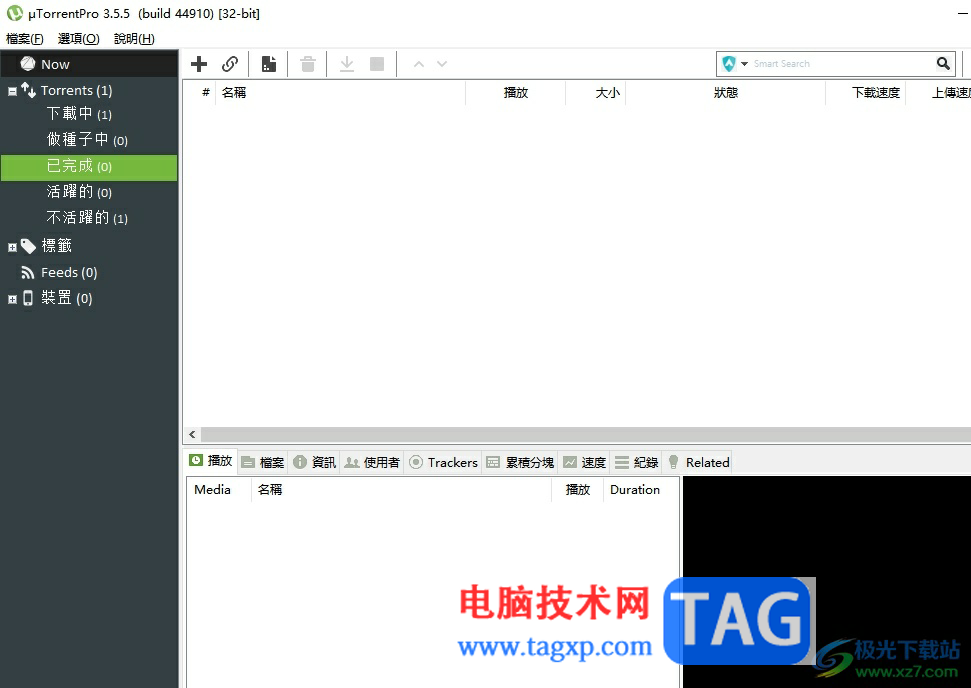Switch to the 播放 detail tab
Screen dimensions: 971x688
click(x=212, y=461)
